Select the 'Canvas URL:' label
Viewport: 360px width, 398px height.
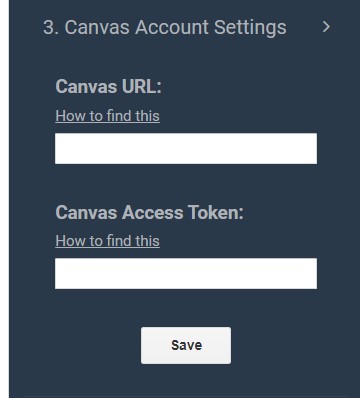(x=108, y=87)
